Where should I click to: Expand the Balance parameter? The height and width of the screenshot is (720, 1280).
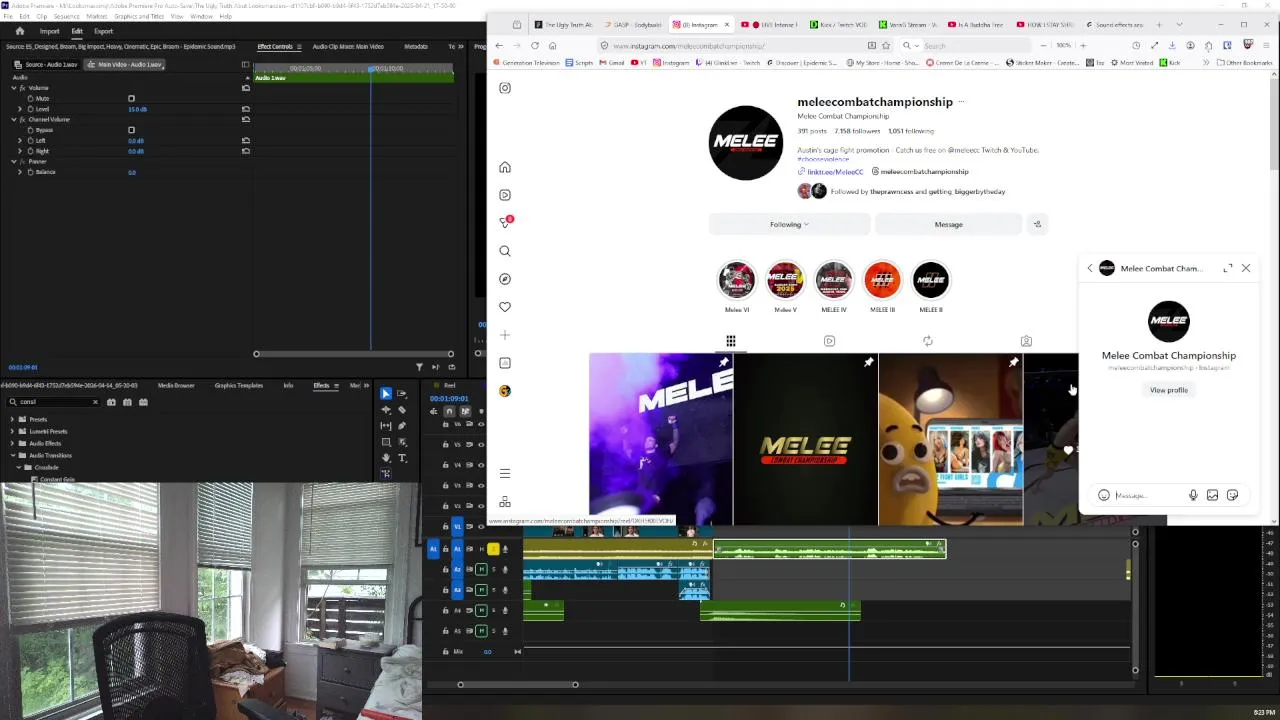[x=20, y=172]
